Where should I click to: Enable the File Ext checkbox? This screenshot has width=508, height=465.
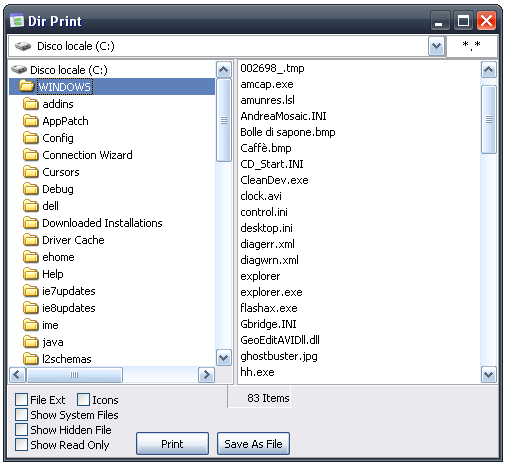21,399
